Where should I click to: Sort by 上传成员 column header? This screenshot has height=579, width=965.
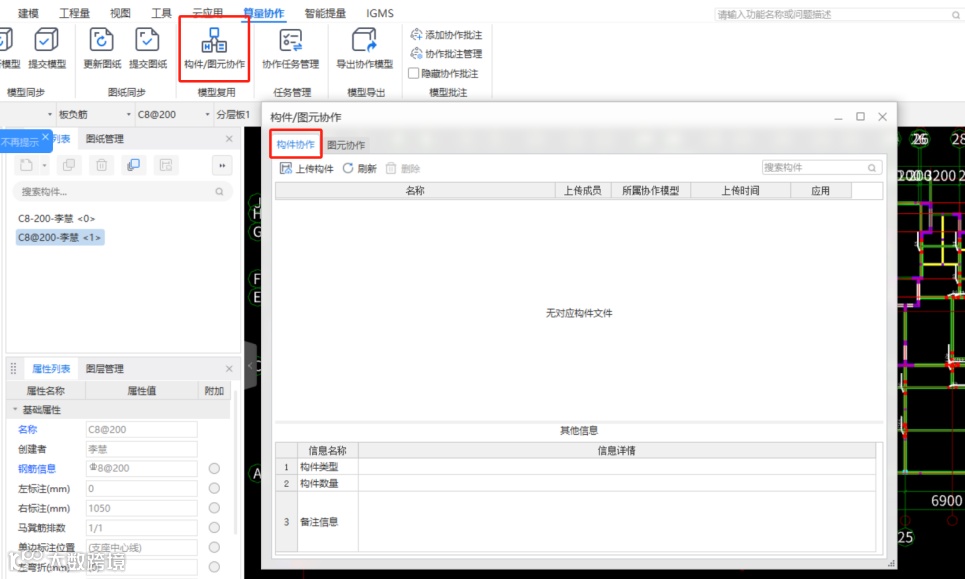pos(583,191)
